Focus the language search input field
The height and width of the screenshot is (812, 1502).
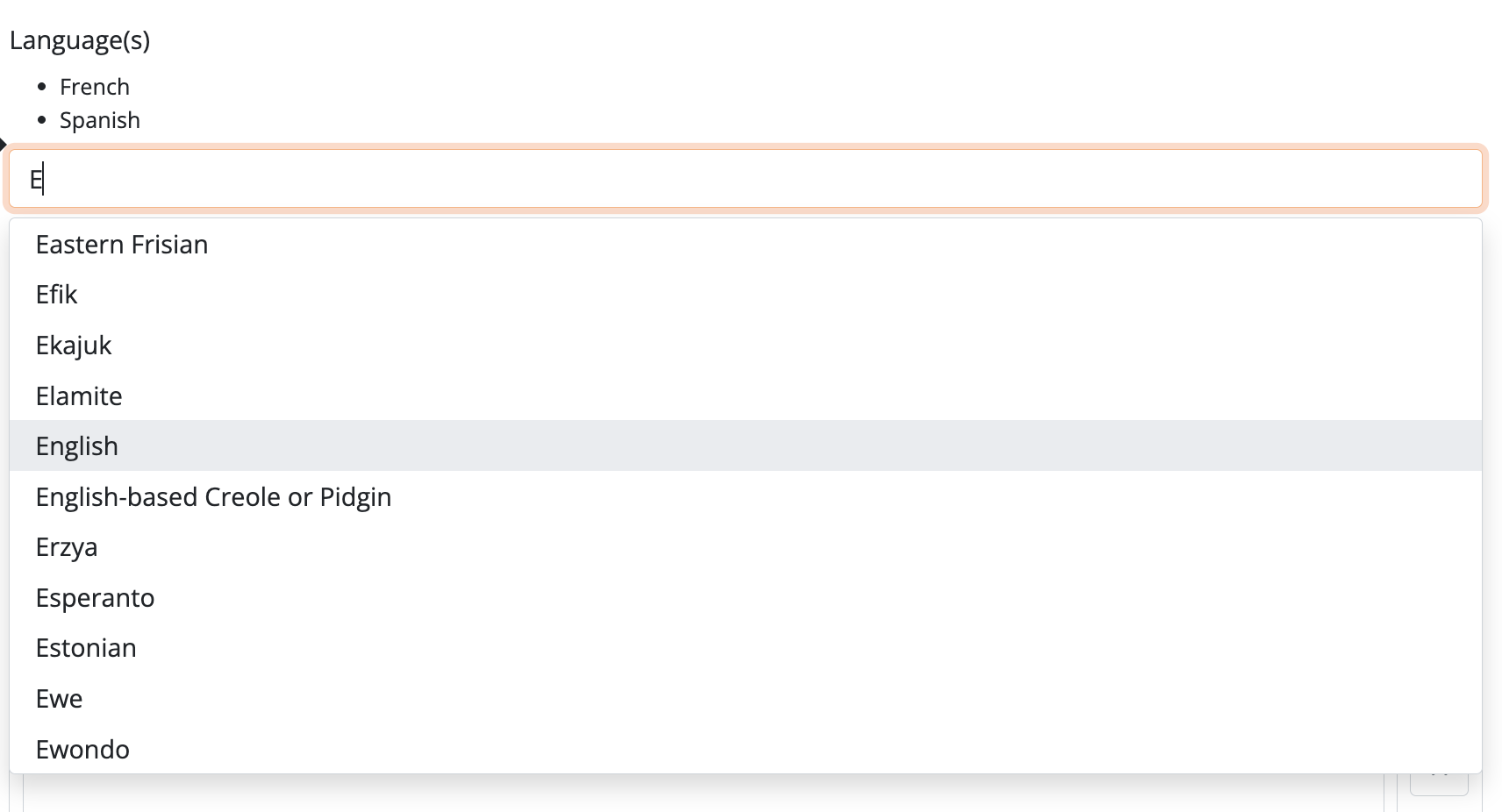(746, 179)
